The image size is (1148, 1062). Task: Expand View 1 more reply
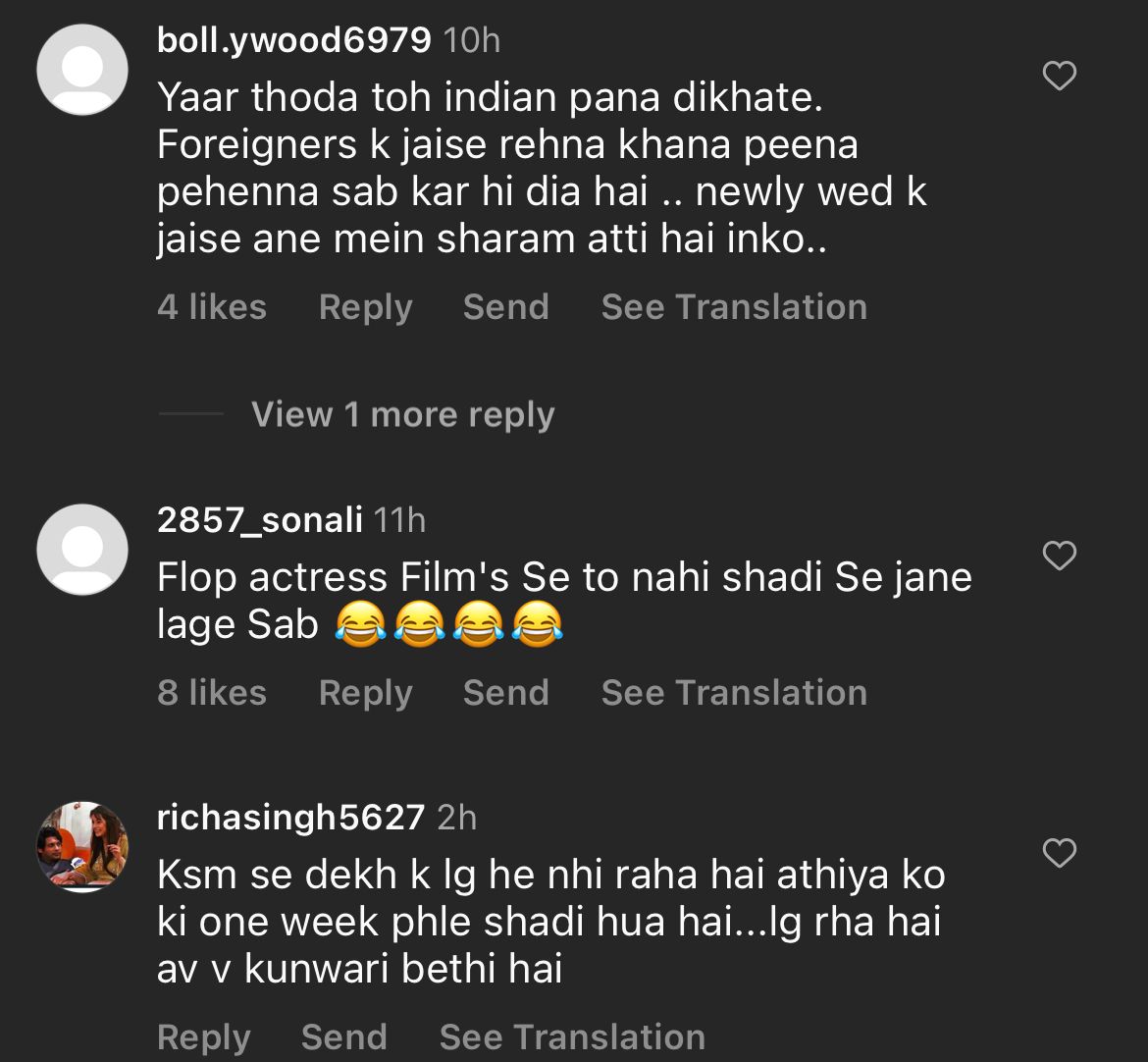click(x=402, y=415)
